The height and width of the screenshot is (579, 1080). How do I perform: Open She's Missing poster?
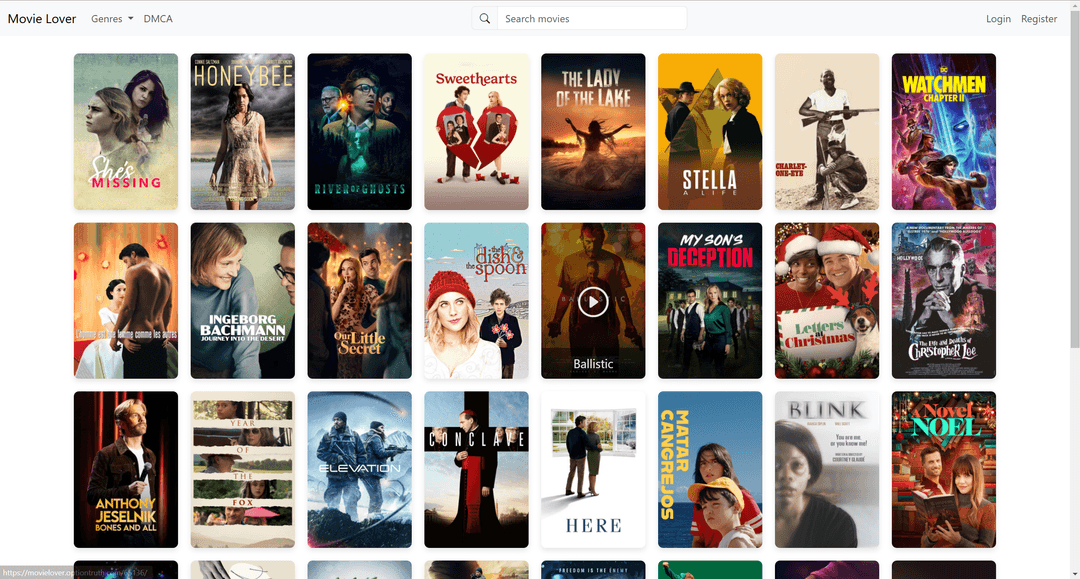126,131
